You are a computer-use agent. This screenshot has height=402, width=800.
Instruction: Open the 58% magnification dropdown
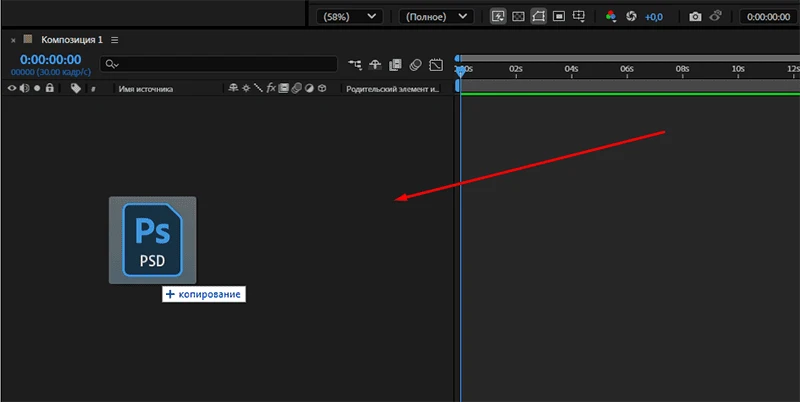tap(349, 17)
